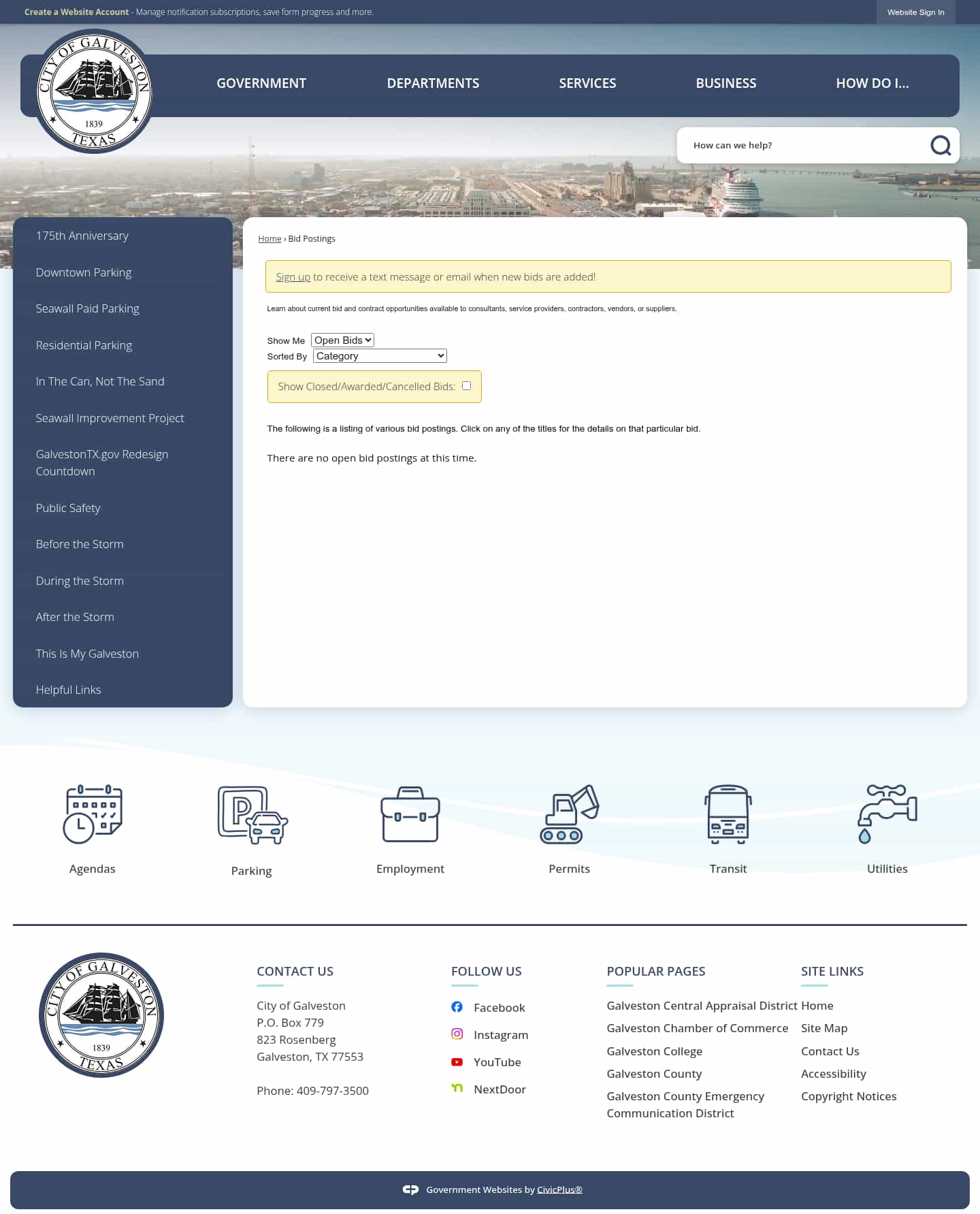Image resolution: width=980 pixels, height=1214 pixels.
Task: Follow the Home breadcrumb link
Action: (x=269, y=239)
